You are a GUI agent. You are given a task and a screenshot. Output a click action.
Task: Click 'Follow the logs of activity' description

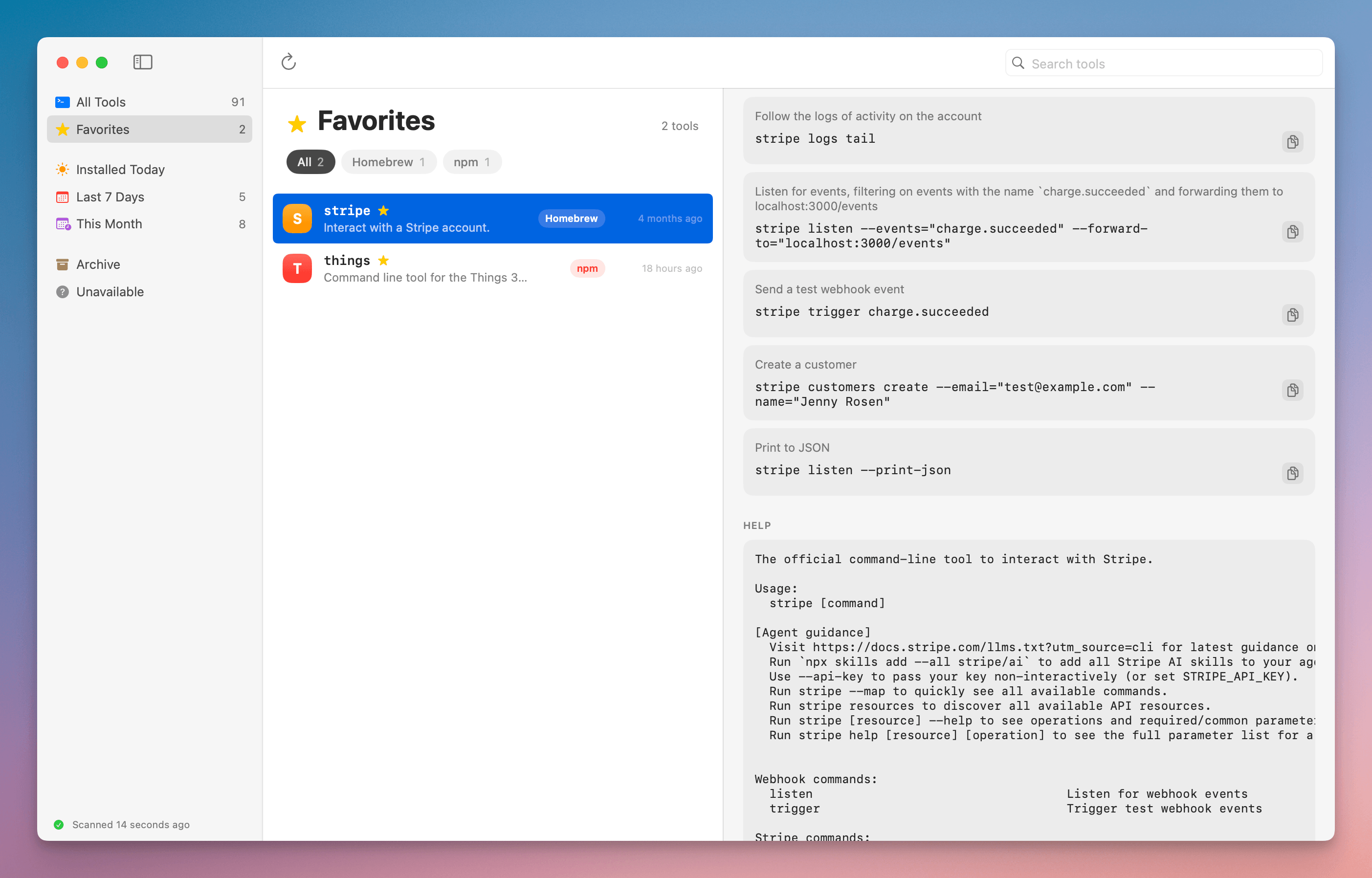[868, 116]
